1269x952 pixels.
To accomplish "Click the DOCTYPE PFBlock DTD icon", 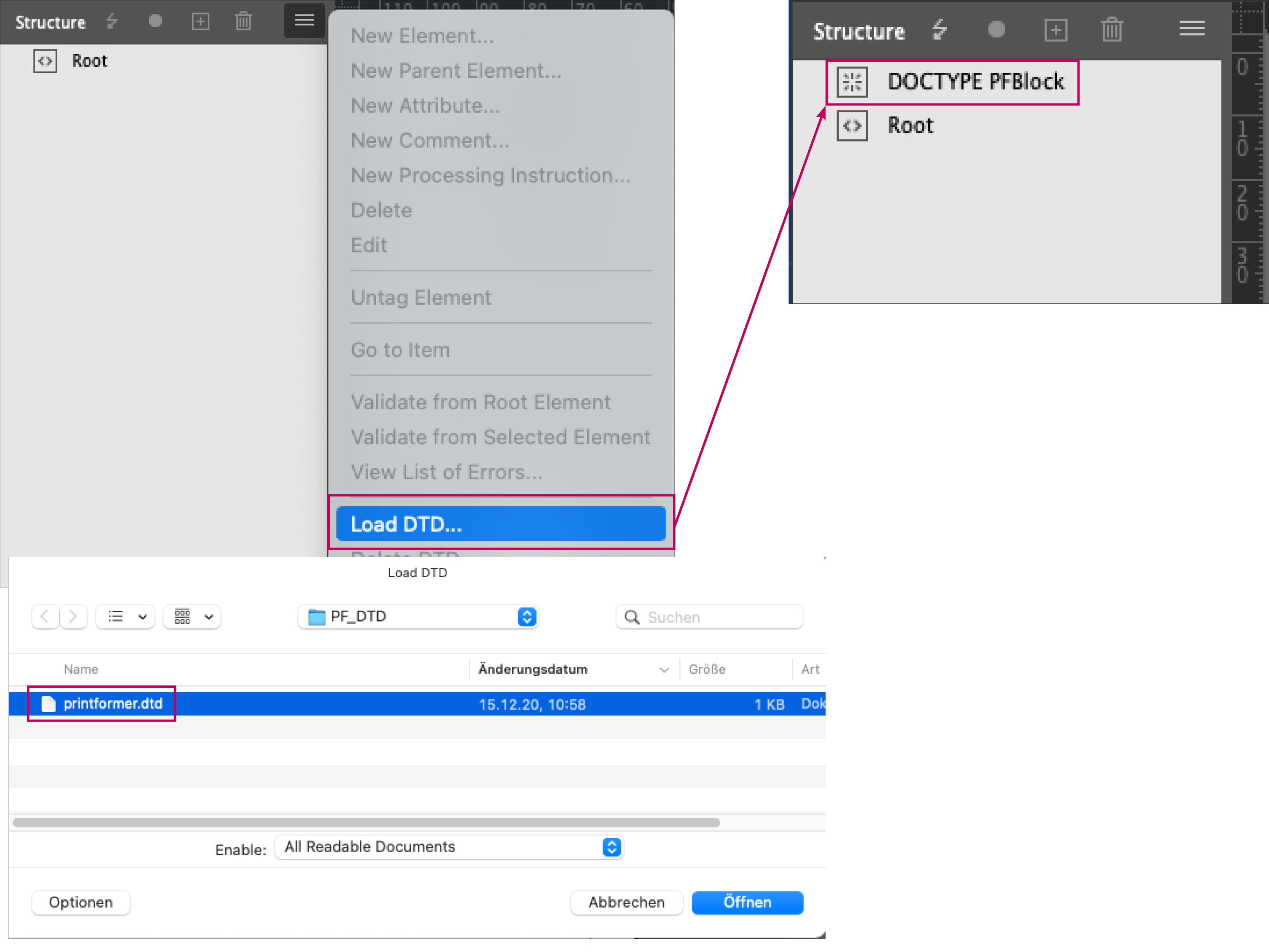I will (x=852, y=82).
